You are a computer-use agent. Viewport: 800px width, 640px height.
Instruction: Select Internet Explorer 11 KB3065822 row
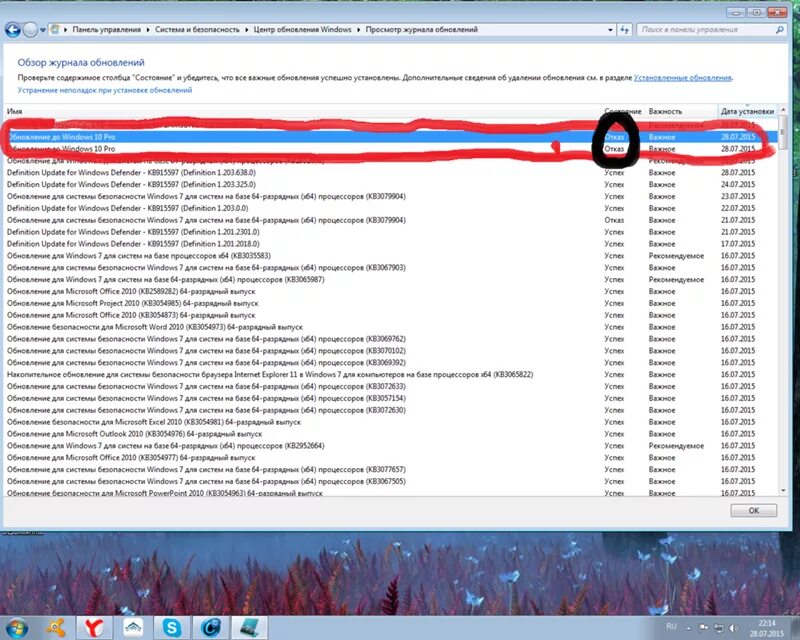(x=391, y=374)
